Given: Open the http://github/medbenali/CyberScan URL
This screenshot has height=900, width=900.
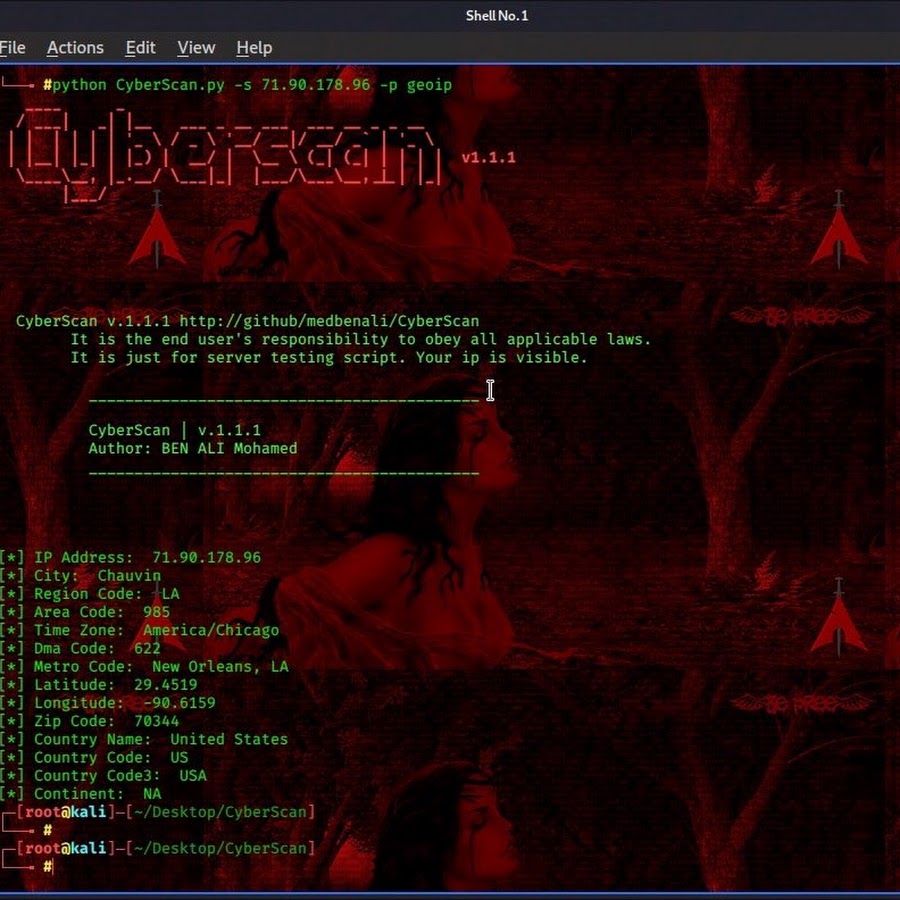Looking at the screenshot, I should tap(329, 321).
